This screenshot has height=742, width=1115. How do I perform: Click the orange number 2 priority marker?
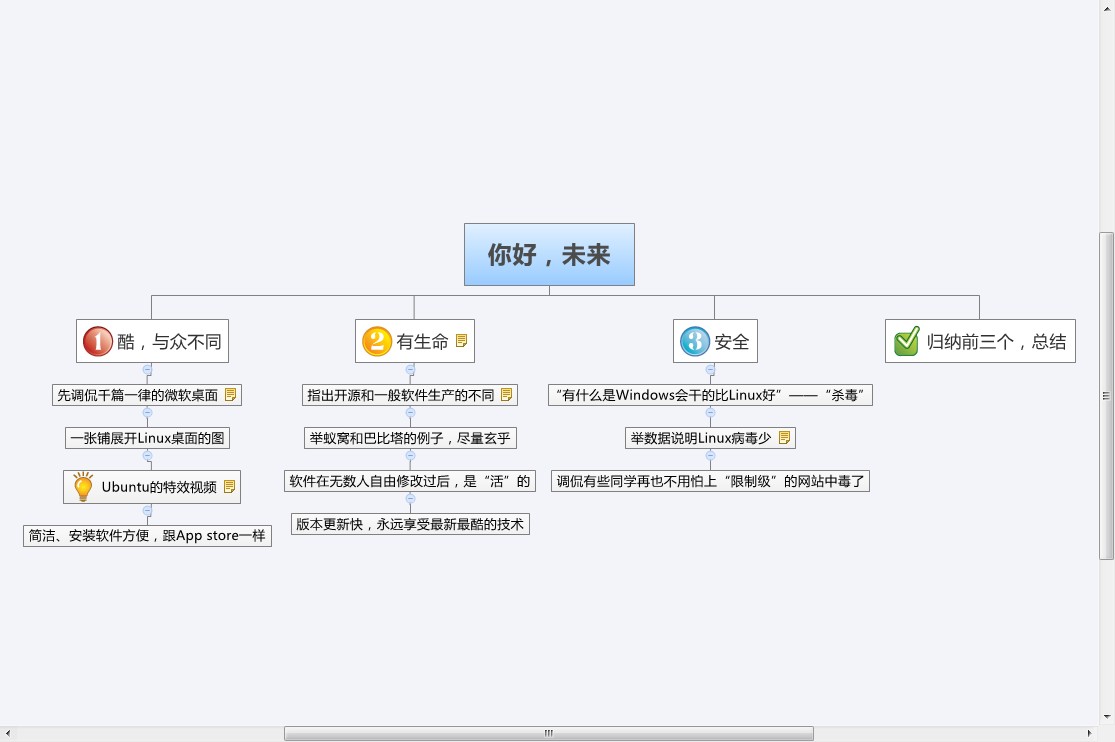click(x=377, y=341)
